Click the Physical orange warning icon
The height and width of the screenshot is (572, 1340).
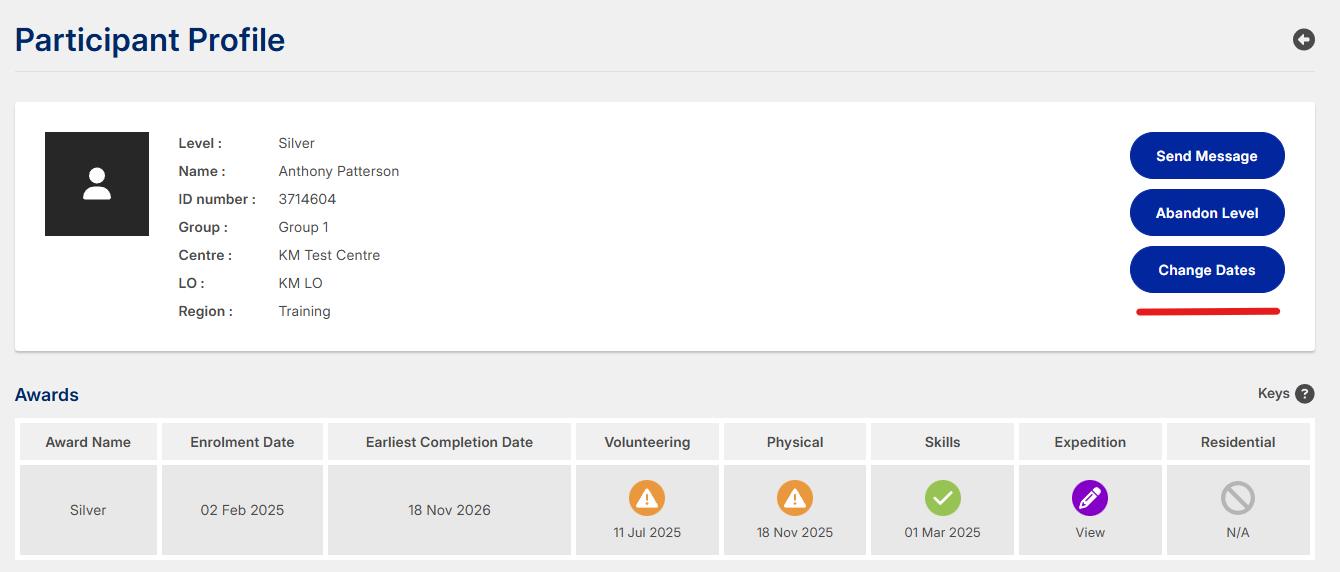coord(795,497)
